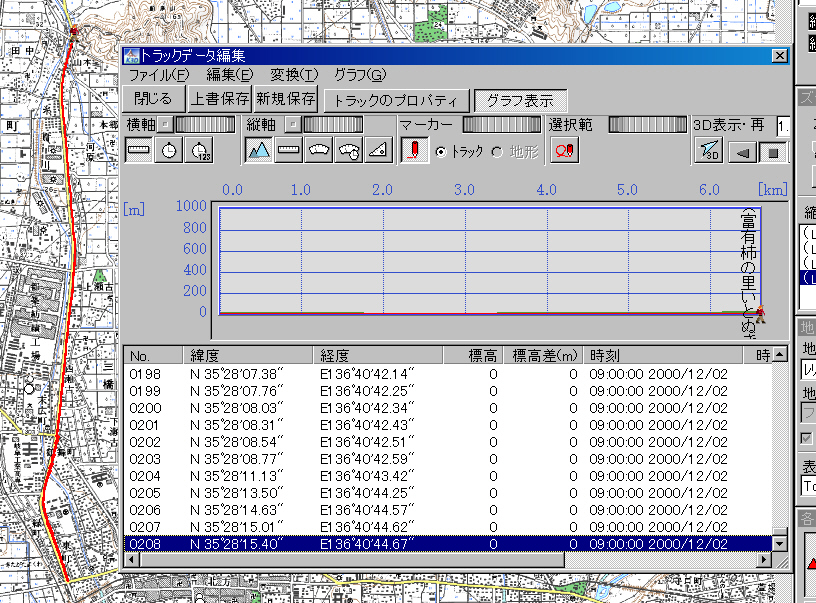Select the トラック radio button
Image resolution: width=816 pixels, height=603 pixels.
[441, 151]
